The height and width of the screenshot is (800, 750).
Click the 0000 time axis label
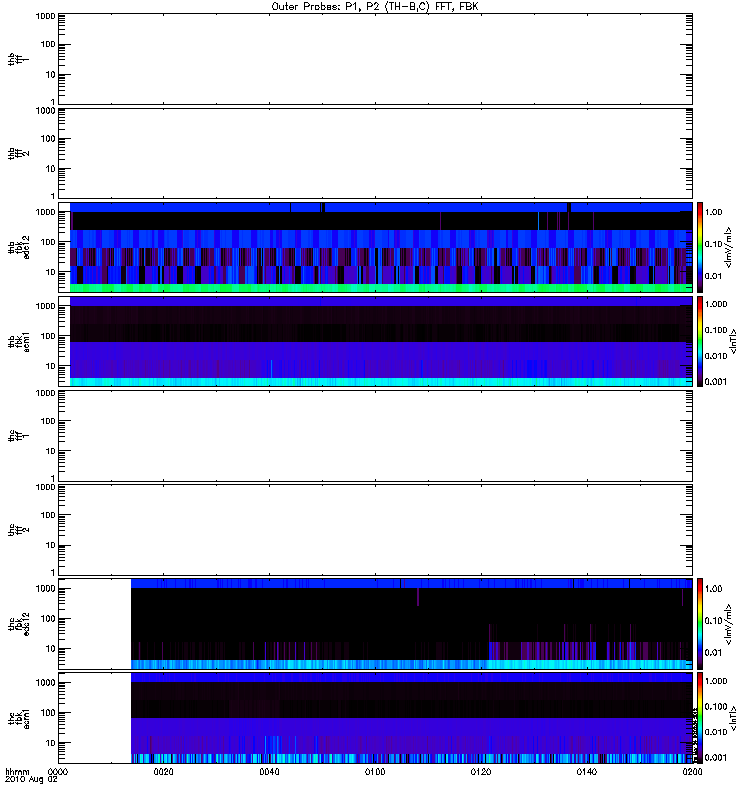point(58,772)
